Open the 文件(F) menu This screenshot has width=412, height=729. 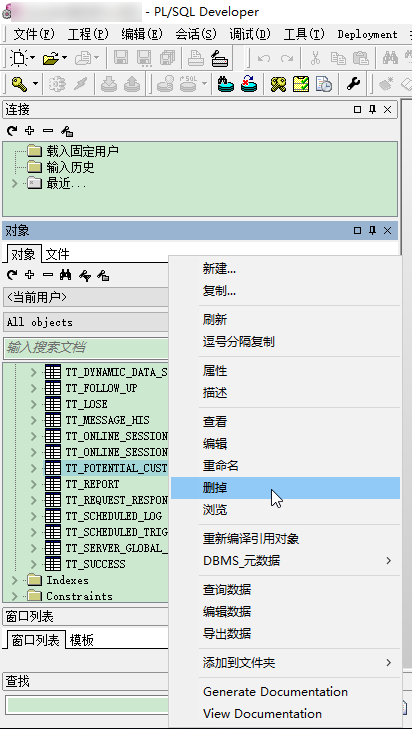(x=34, y=34)
